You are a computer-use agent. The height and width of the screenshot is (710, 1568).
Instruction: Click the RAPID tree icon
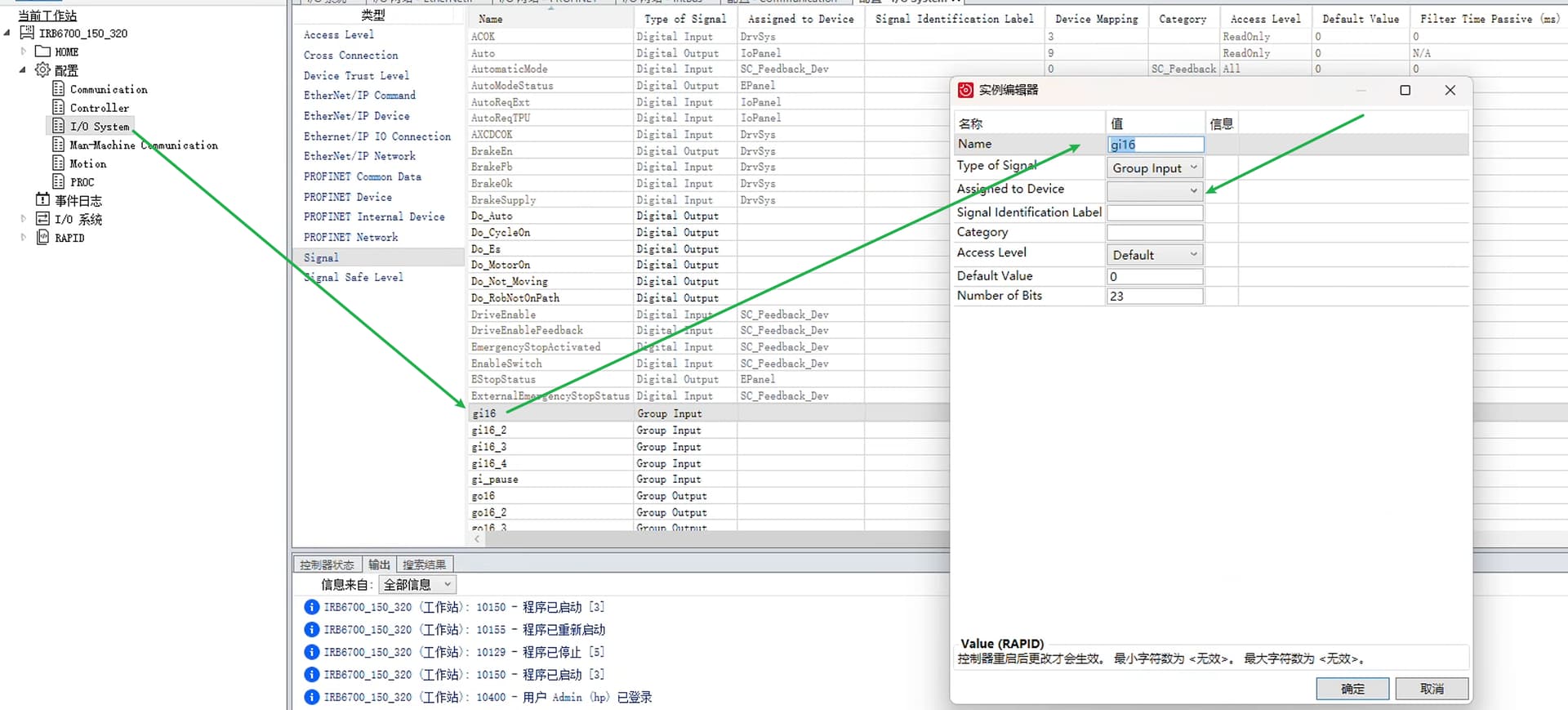[x=43, y=238]
